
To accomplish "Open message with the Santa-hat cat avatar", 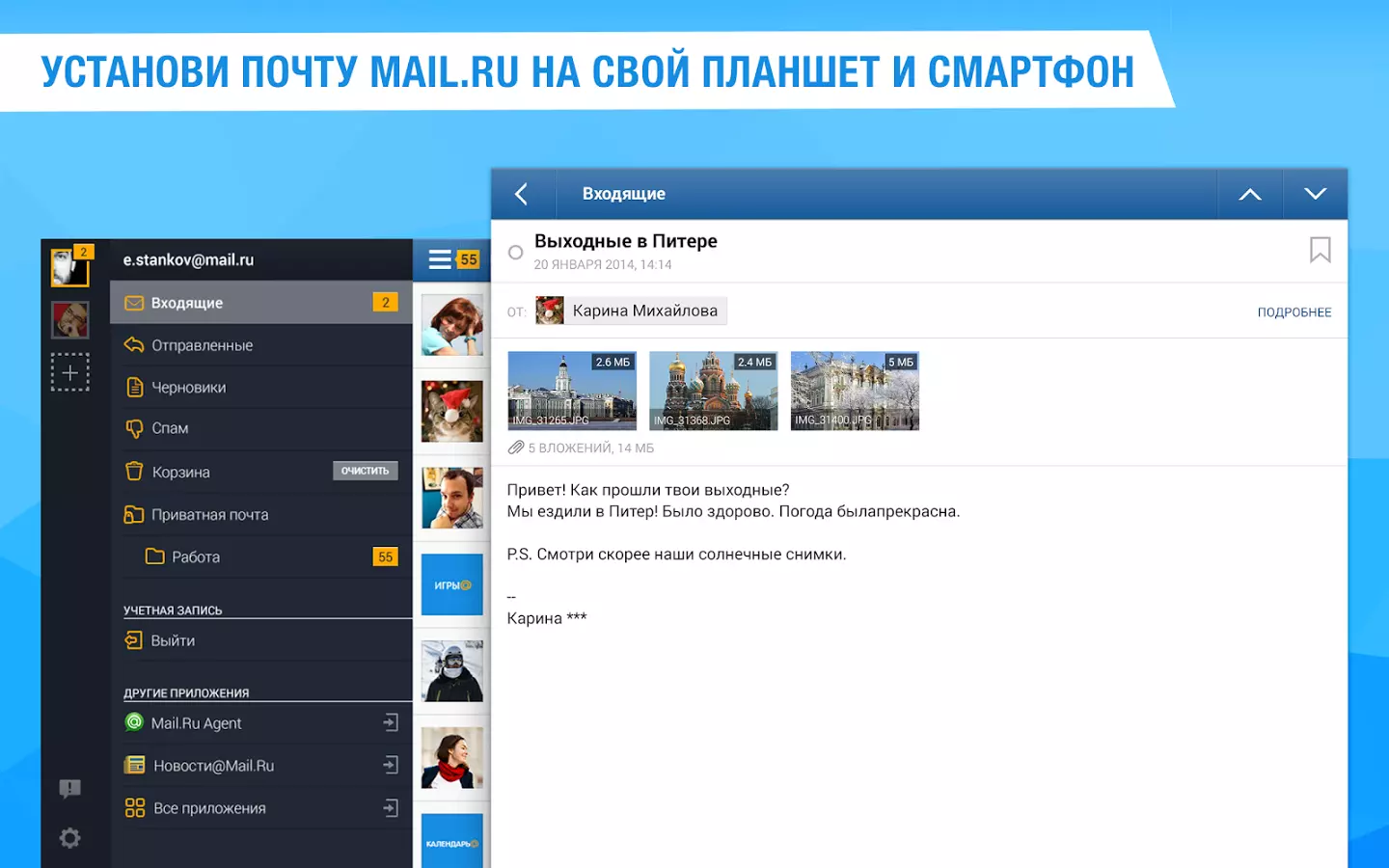I will point(452,411).
